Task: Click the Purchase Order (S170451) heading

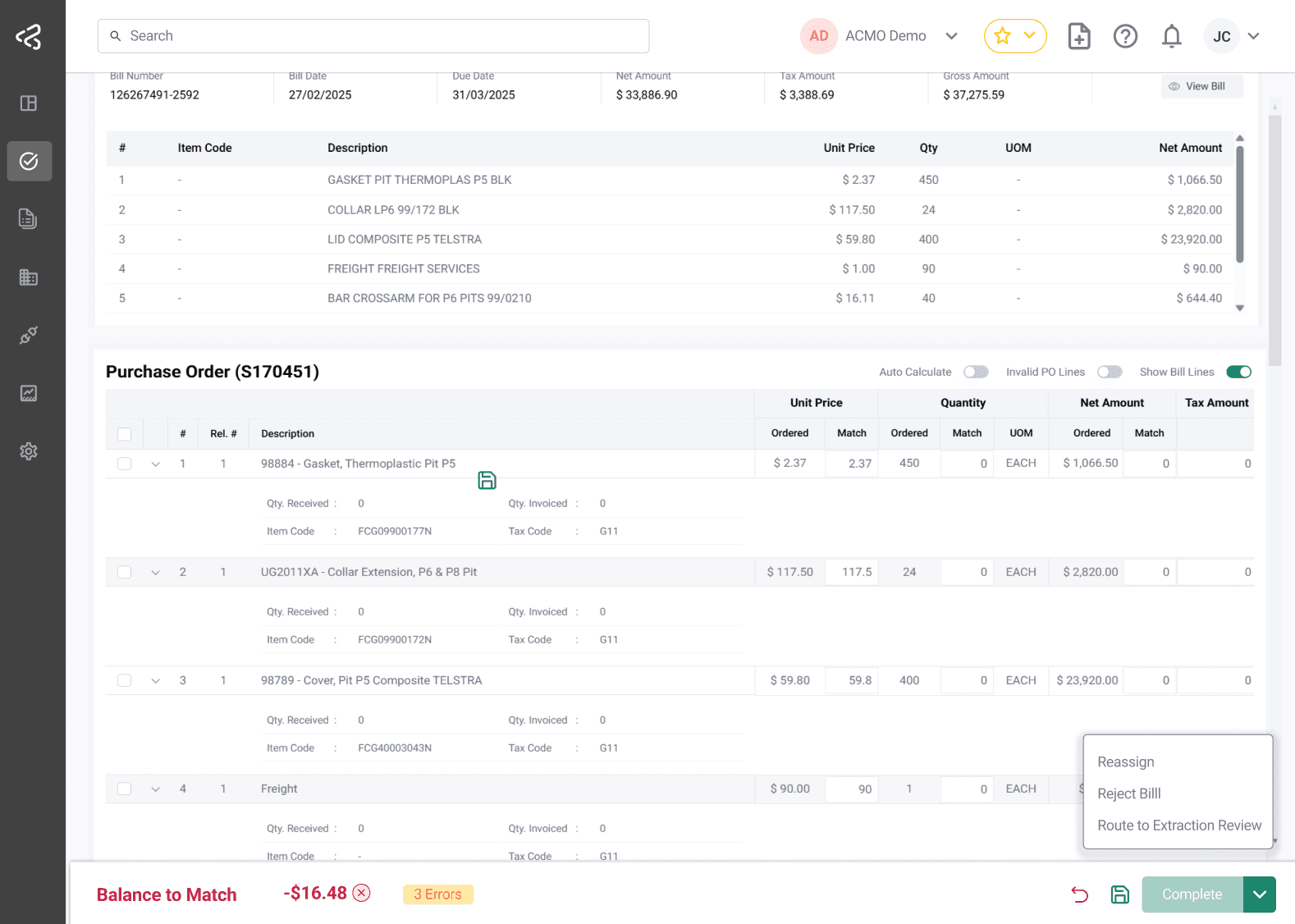Action: (x=213, y=372)
